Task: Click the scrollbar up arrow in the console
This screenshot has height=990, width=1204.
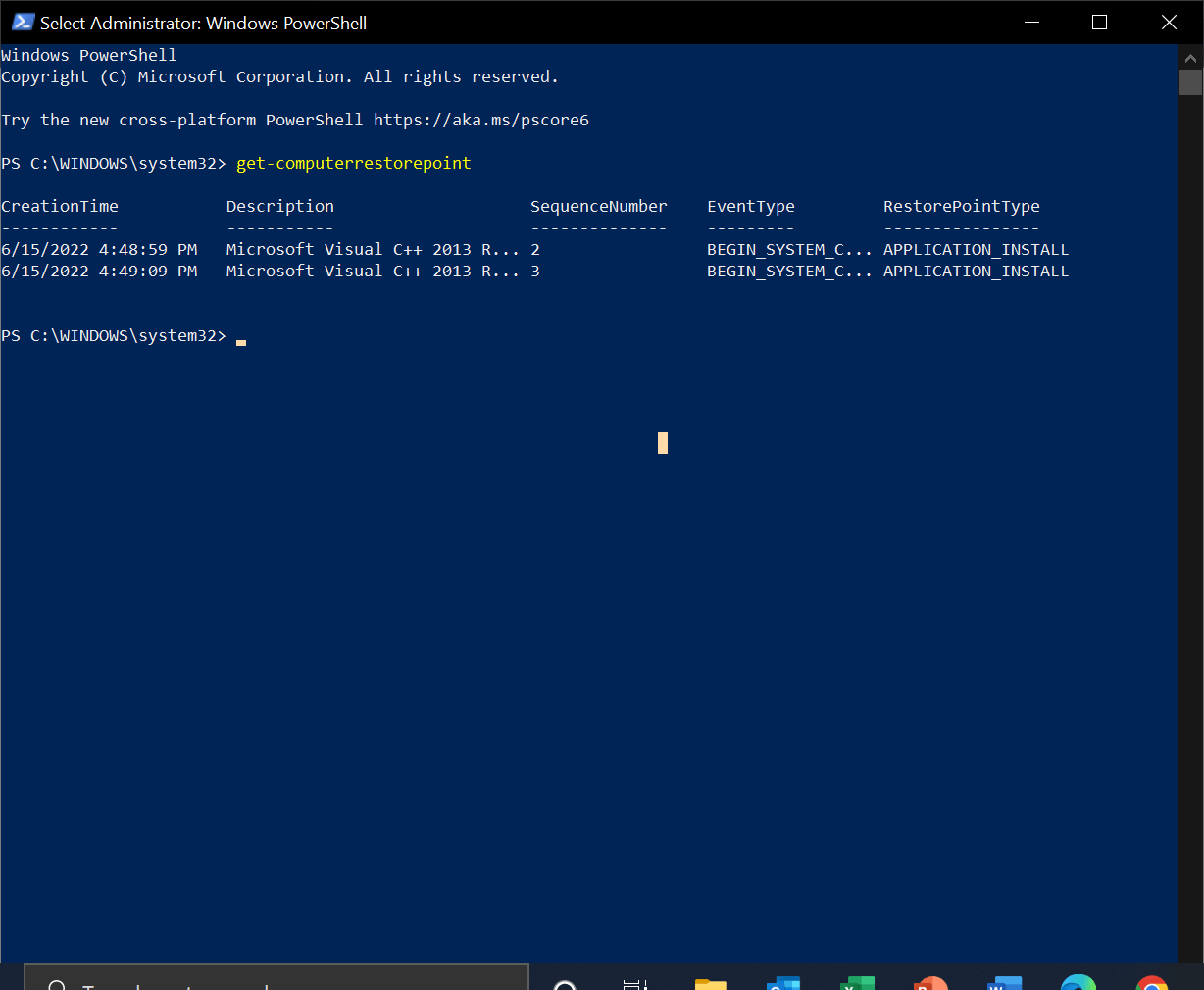Action: (x=1190, y=56)
